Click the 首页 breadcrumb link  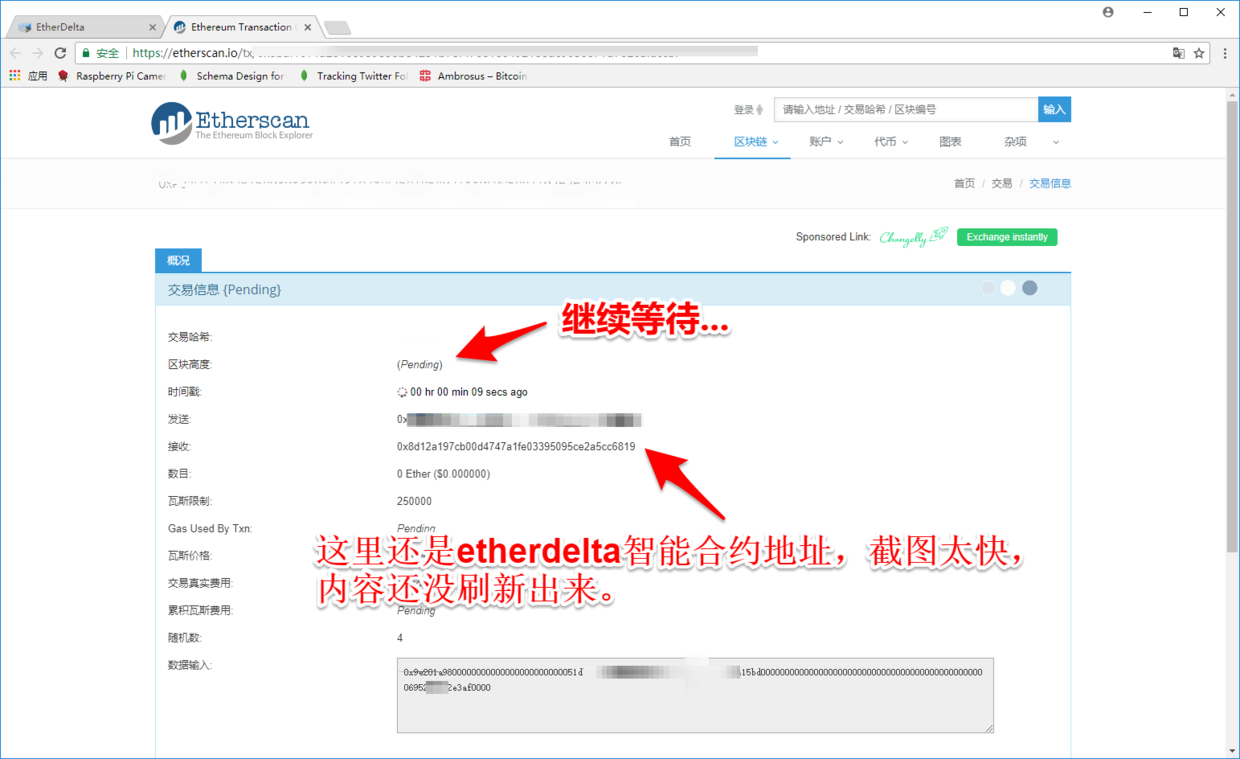[964, 184]
